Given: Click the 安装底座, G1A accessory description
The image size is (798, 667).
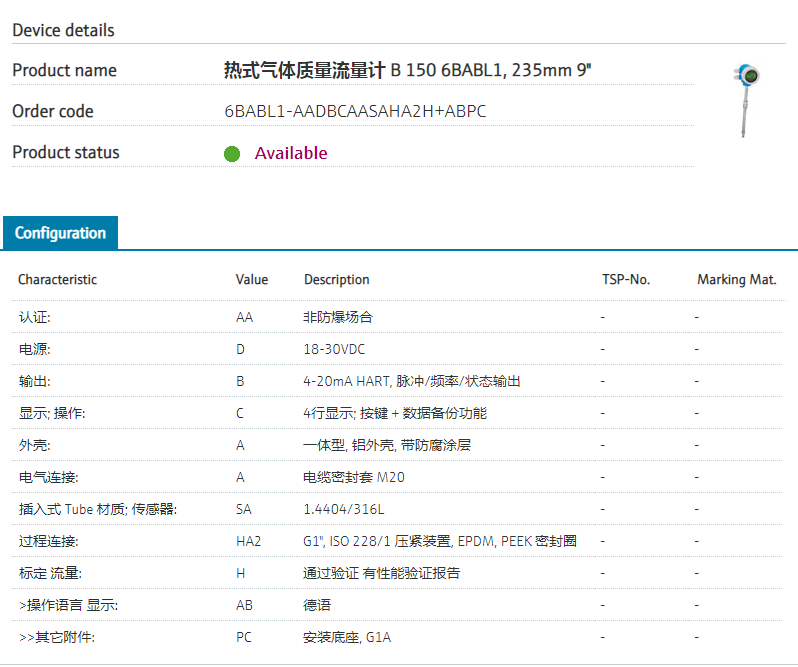Looking at the screenshot, I should [x=347, y=637].
